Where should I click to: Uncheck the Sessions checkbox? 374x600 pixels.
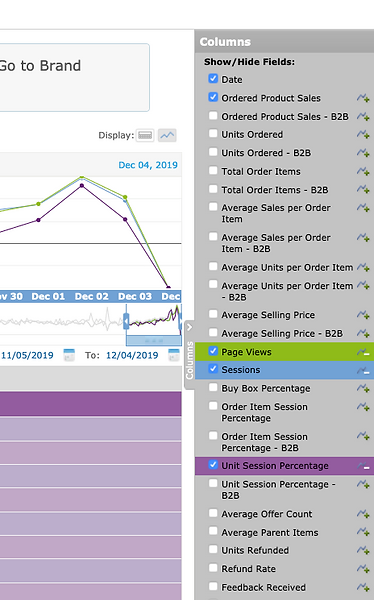213,369
